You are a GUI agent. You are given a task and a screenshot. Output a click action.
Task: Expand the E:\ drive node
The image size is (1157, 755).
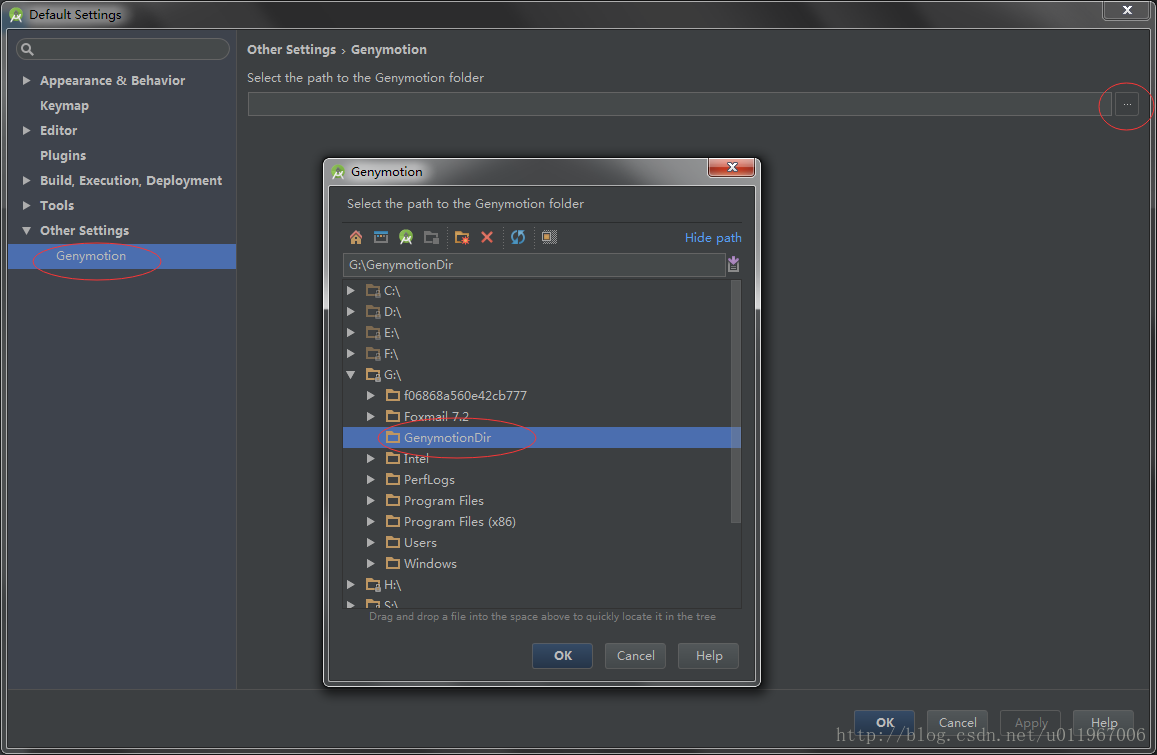tap(351, 333)
